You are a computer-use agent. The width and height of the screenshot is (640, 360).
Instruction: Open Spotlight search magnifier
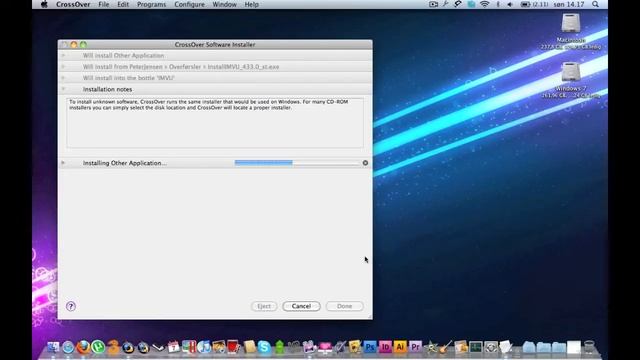point(596,4)
